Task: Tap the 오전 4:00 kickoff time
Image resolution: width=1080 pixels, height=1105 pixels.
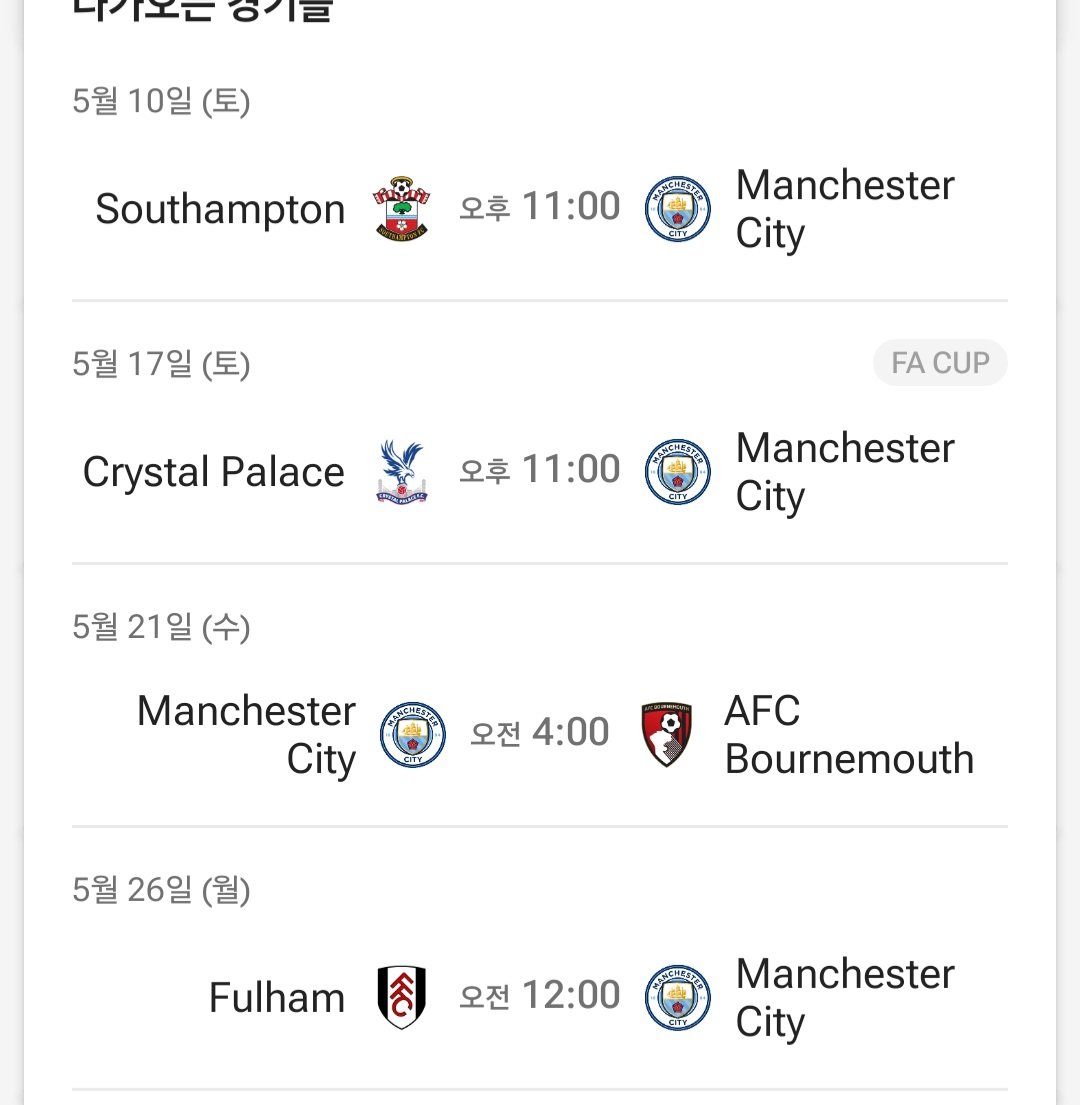Action: coord(540,732)
